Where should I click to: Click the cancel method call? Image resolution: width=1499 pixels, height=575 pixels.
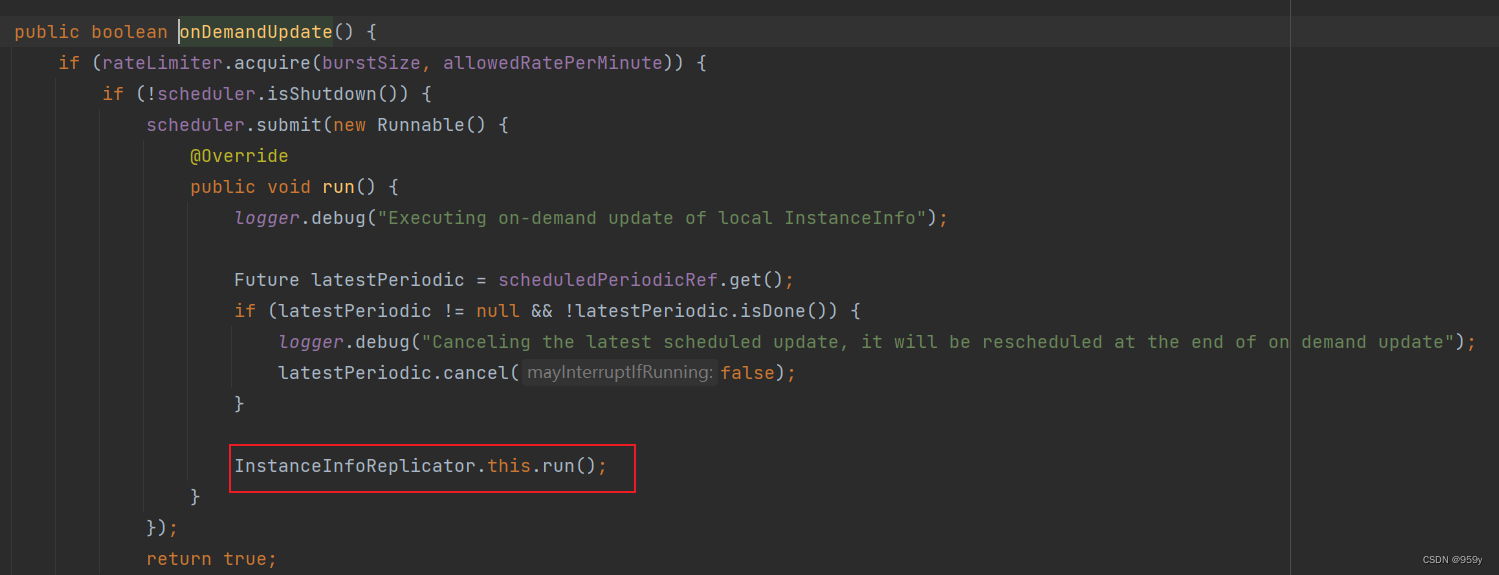click(x=476, y=373)
